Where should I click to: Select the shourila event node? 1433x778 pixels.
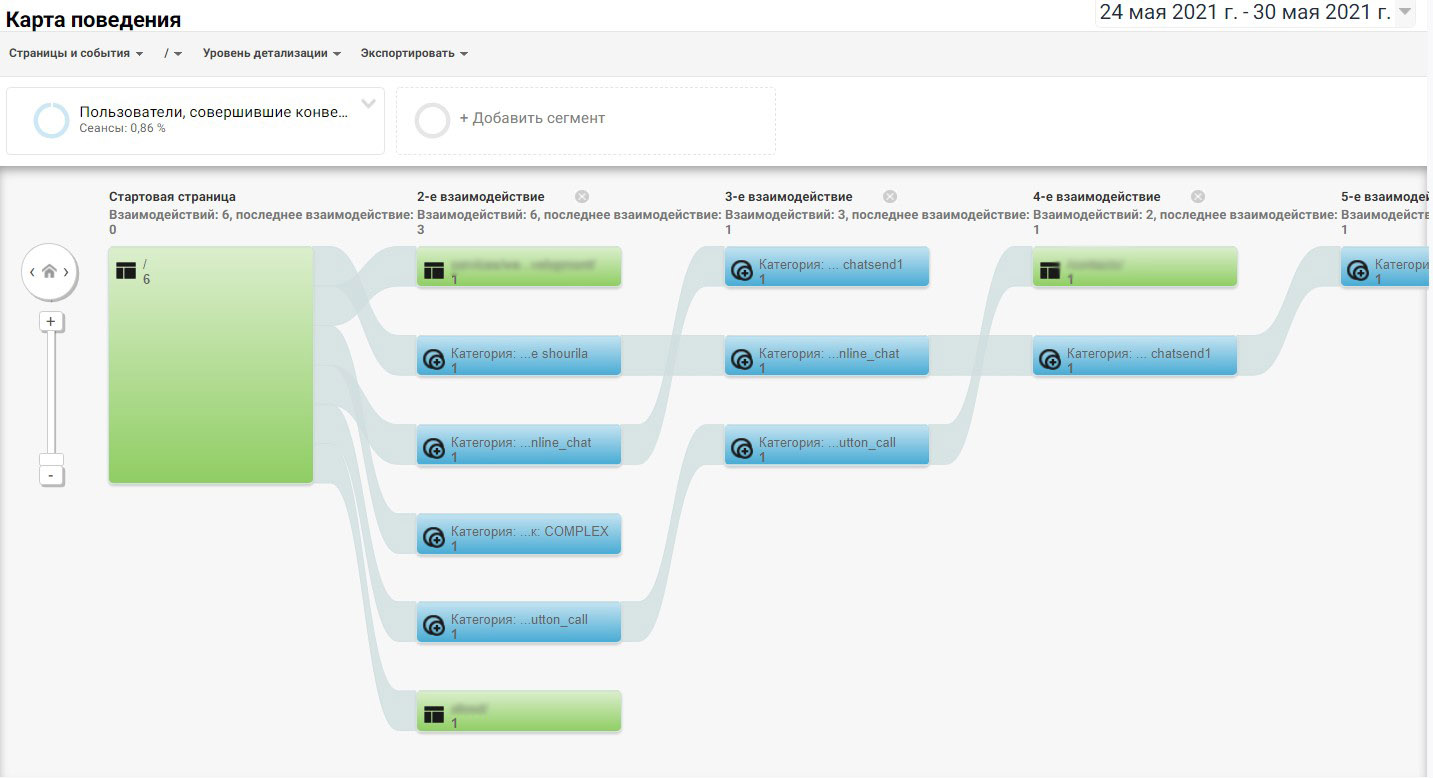[519, 355]
